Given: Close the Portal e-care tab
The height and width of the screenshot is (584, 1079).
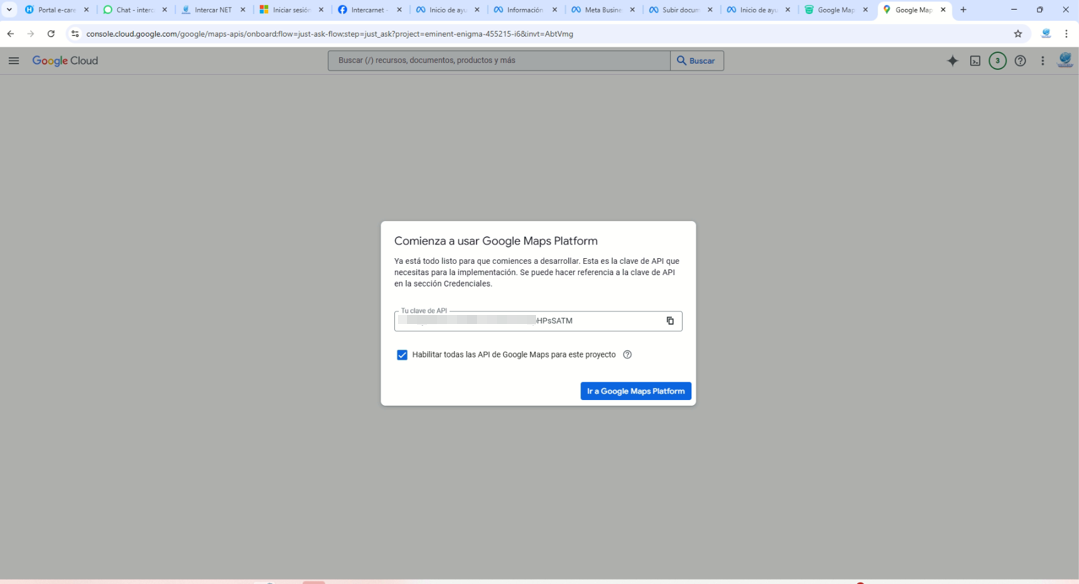Looking at the screenshot, I should point(86,10).
